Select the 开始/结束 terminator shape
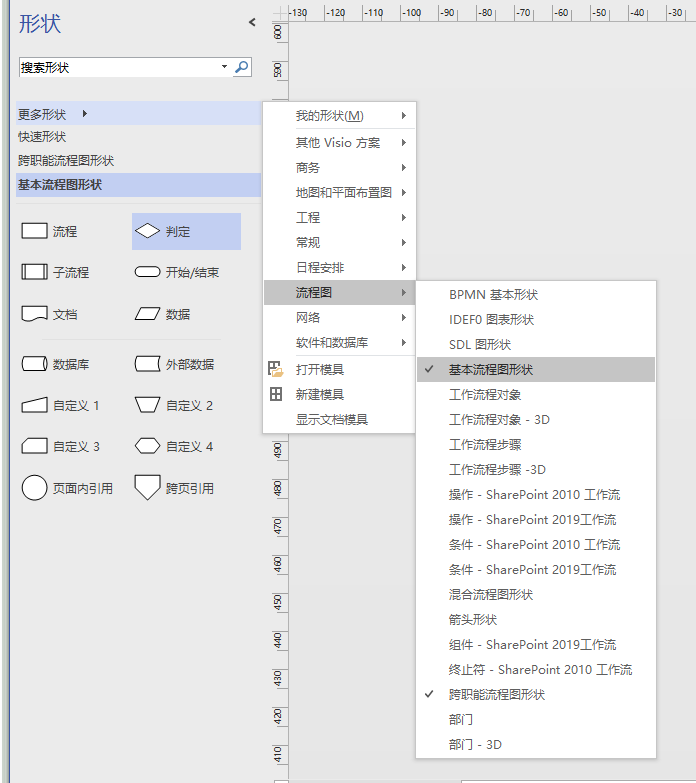The image size is (696, 783). tap(177, 273)
